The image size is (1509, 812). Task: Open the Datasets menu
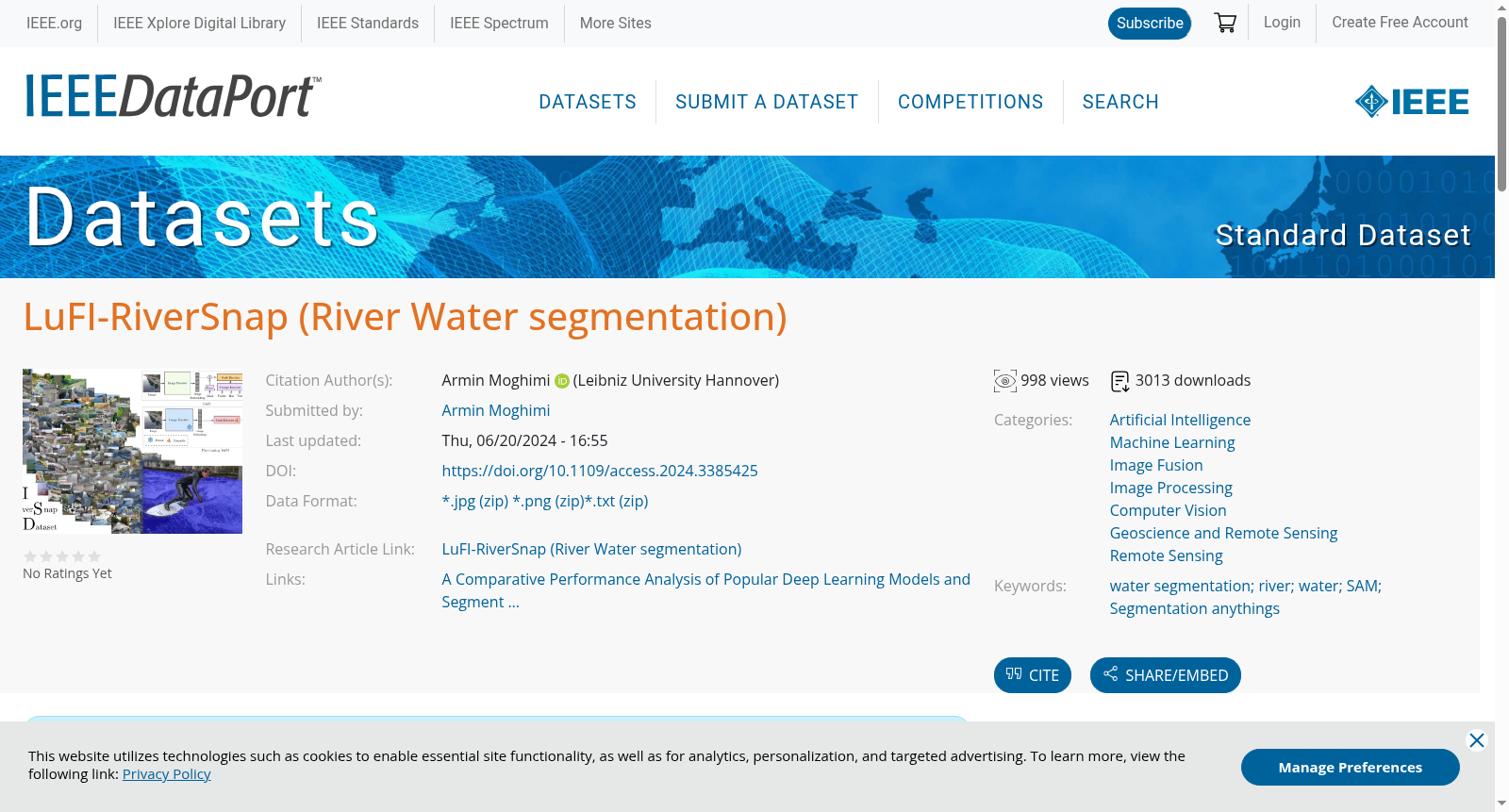pyautogui.click(x=588, y=102)
